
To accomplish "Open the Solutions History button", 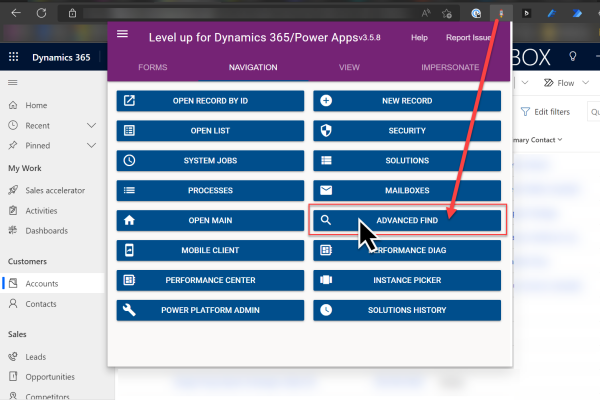I will pos(406,310).
